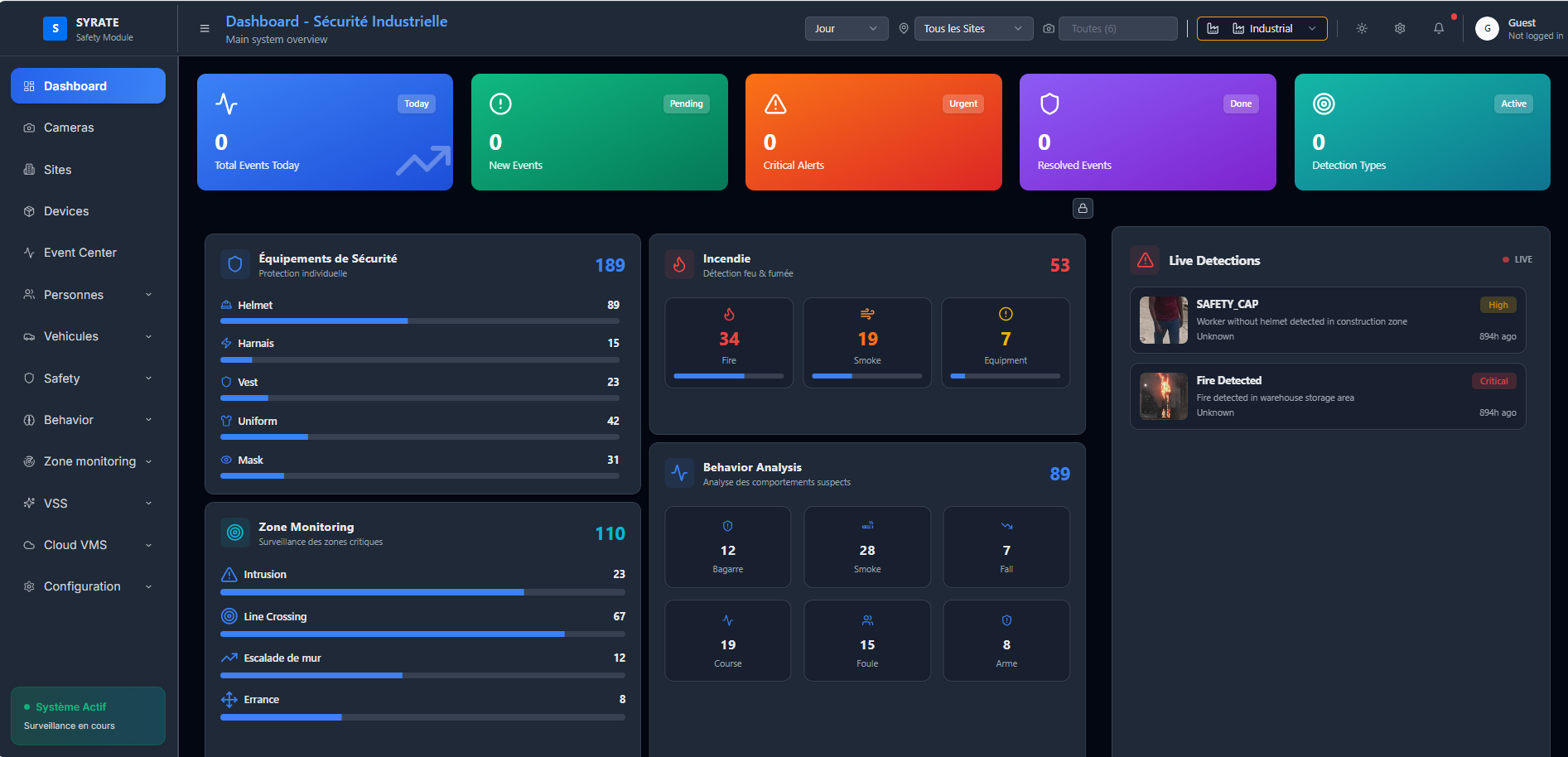This screenshot has height=757, width=1568.
Task: Click the Helmet progress bar
Action: pyautogui.click(x=419, y=321)
